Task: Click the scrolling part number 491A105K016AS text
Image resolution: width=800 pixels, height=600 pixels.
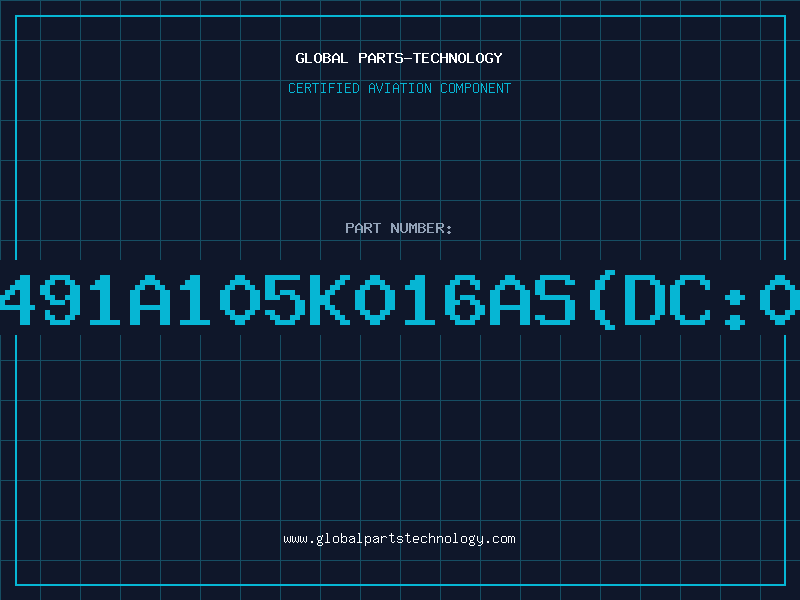Action: click(400, 300)
